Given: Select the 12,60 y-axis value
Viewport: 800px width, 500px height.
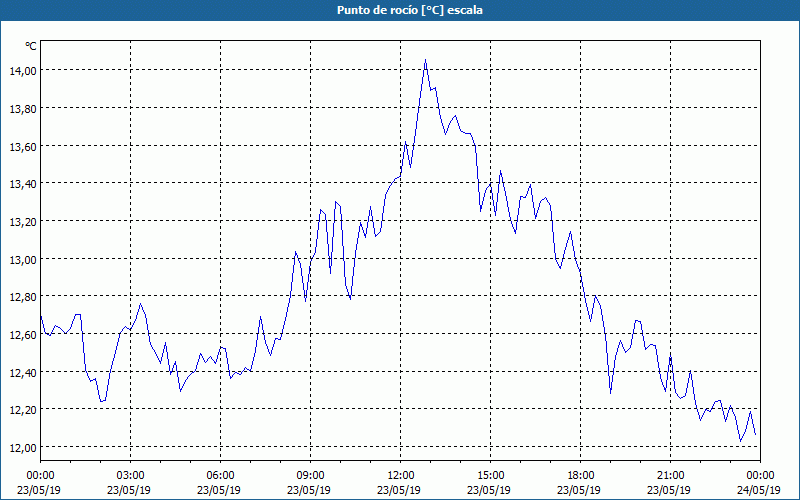Looking at the screenshot, I should click(x=23, y=335).
